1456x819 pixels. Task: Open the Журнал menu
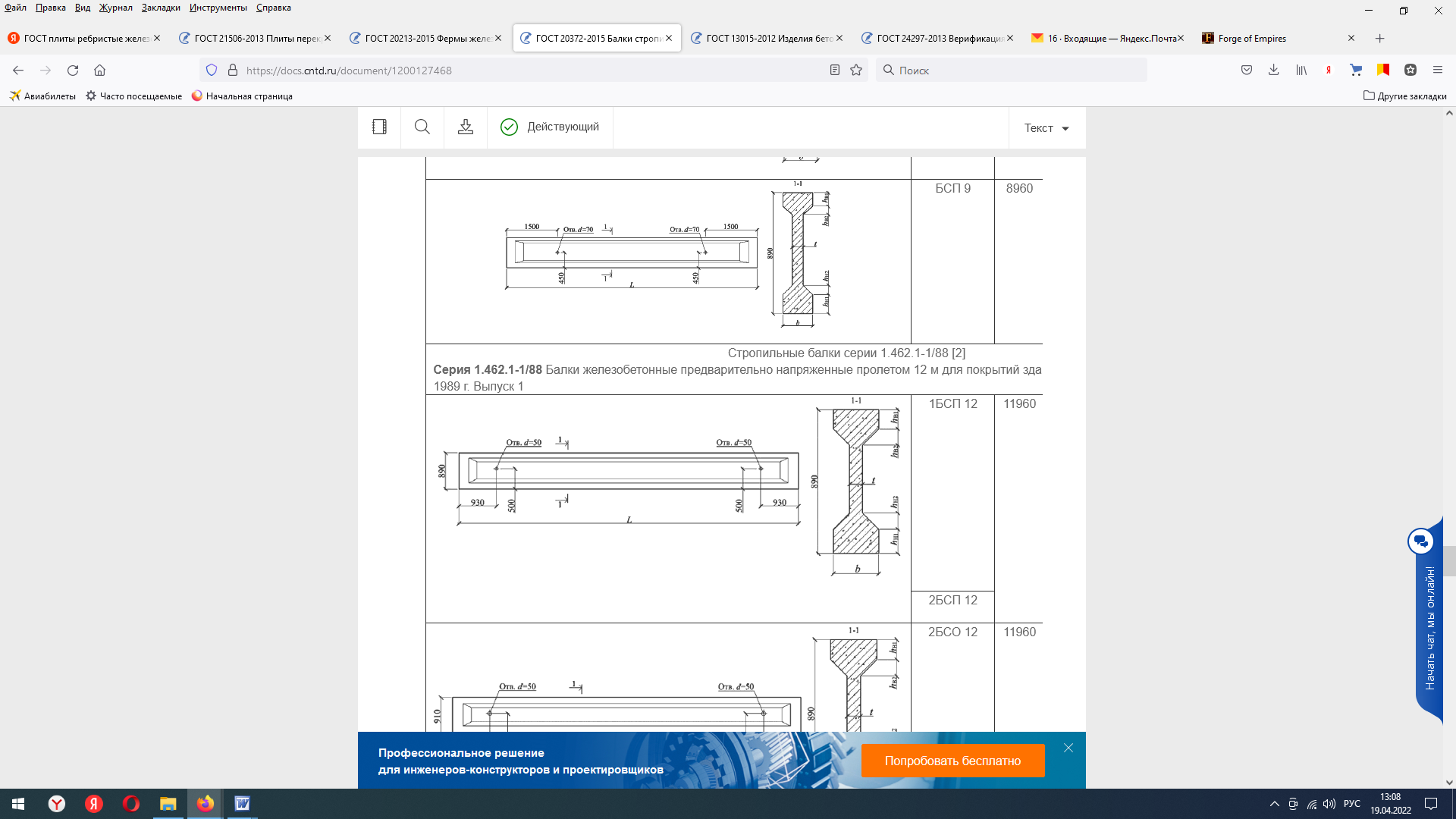point(115,8)
